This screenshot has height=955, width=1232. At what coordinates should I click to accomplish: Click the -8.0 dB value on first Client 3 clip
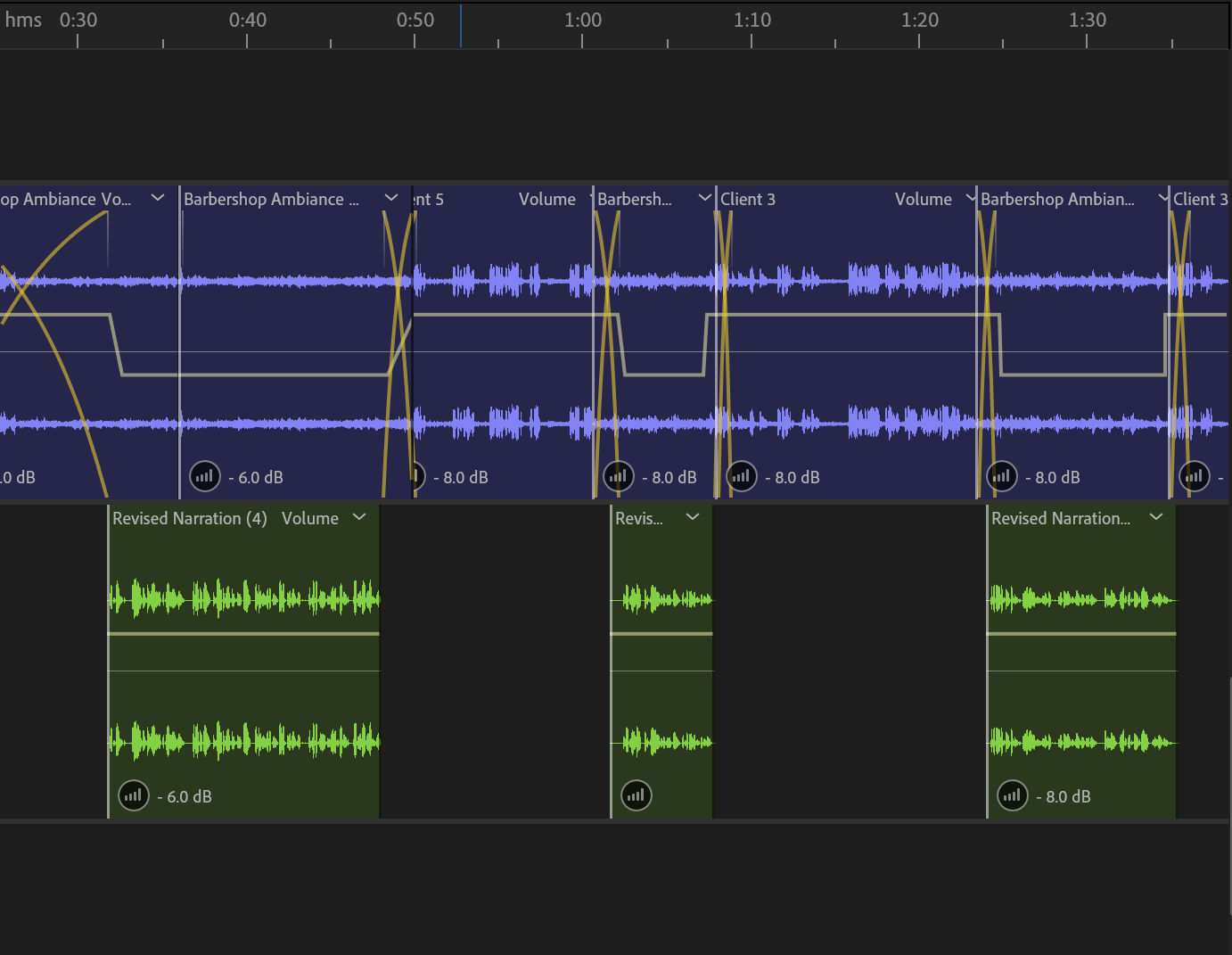793,478
